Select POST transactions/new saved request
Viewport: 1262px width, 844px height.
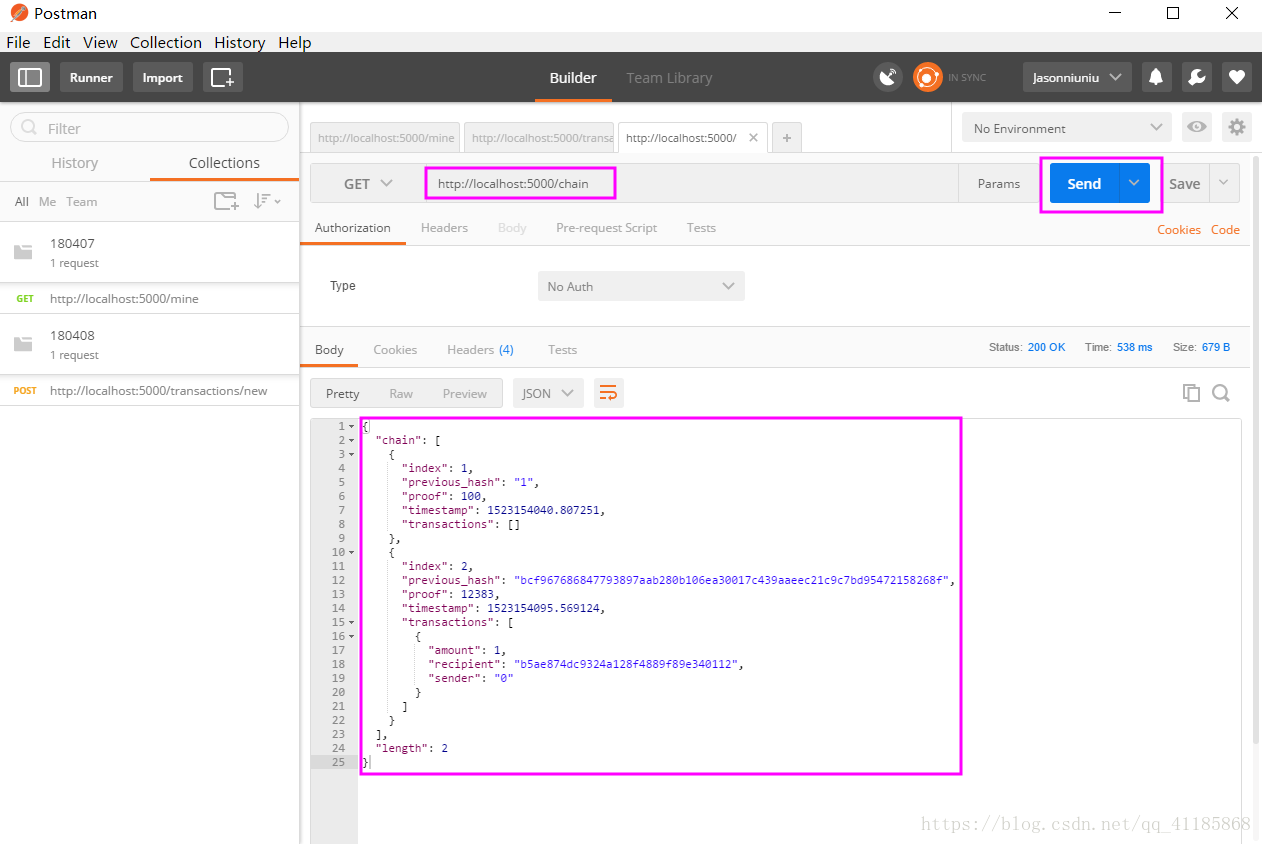click(x=150, y=390)
